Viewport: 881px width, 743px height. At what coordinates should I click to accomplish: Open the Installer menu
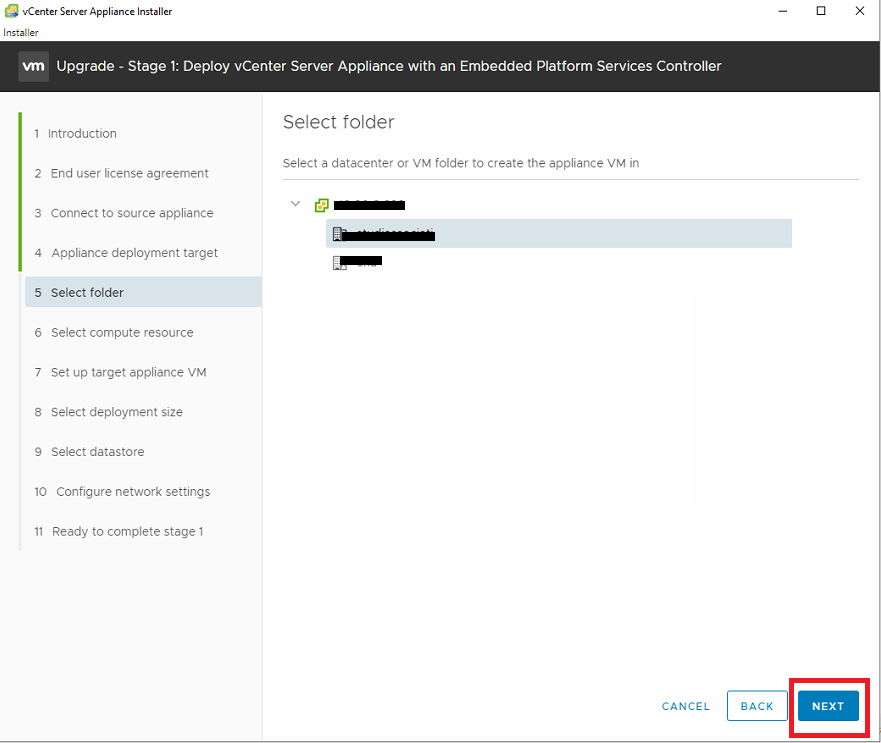click(21, 32)
